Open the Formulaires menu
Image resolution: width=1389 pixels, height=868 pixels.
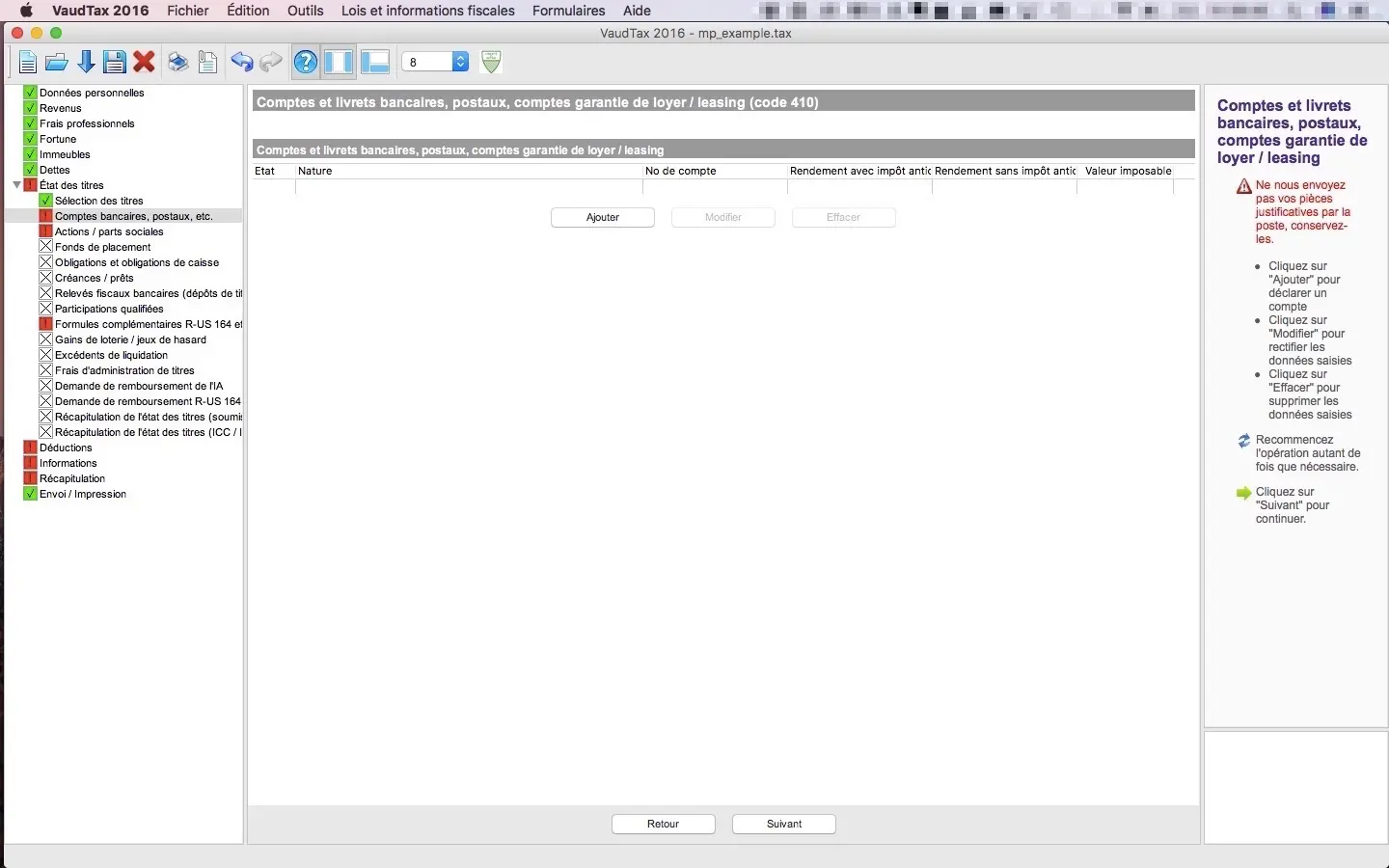[569, 11]
